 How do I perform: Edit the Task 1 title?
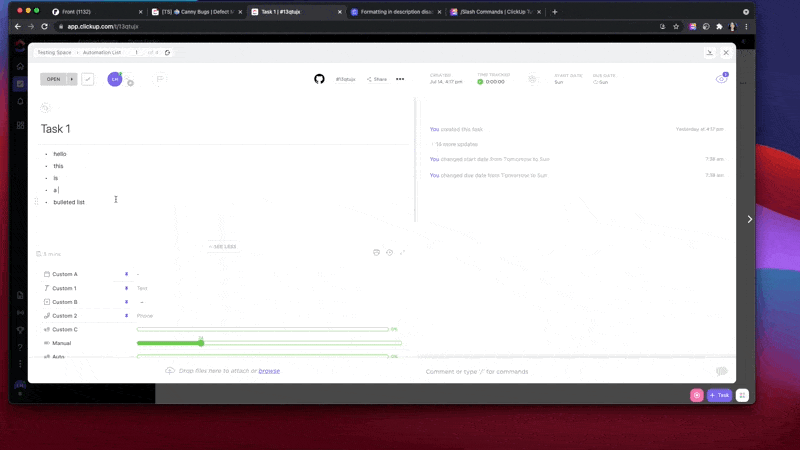pos(56,129)
